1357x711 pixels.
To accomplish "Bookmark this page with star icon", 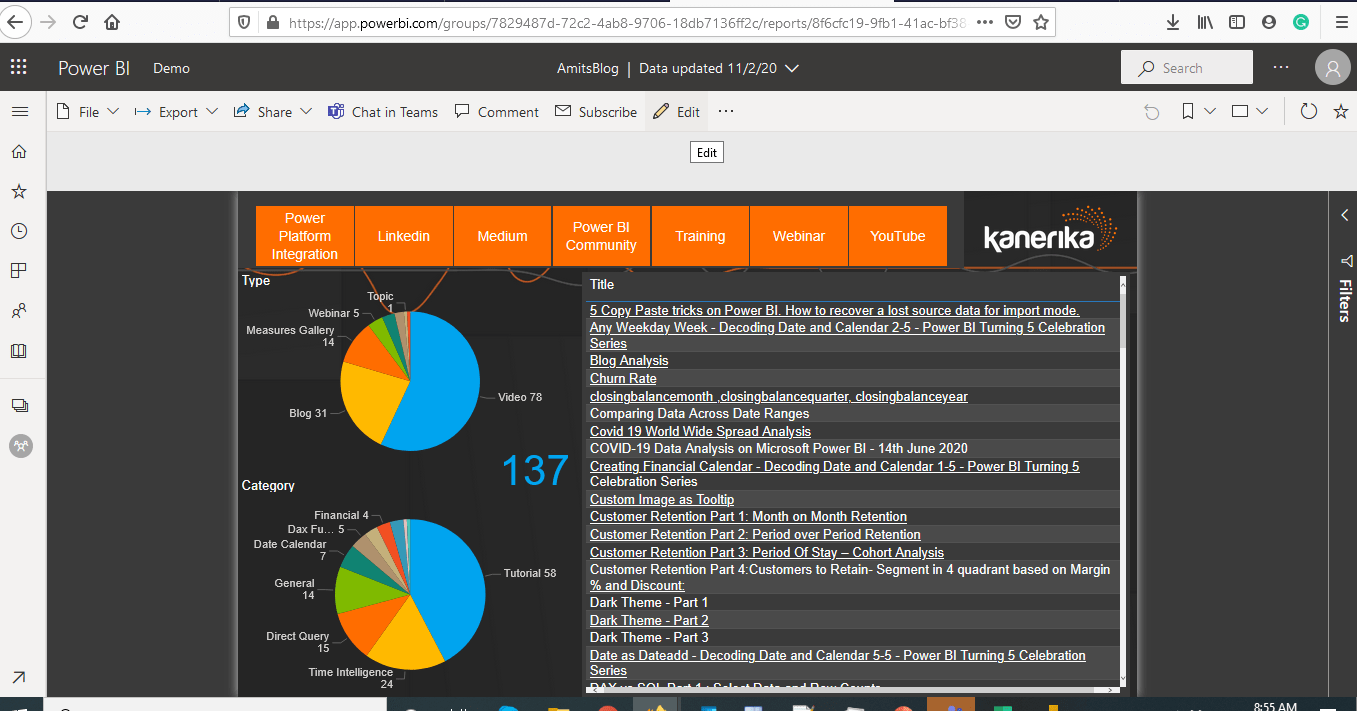I will [x=1041, y=21].
